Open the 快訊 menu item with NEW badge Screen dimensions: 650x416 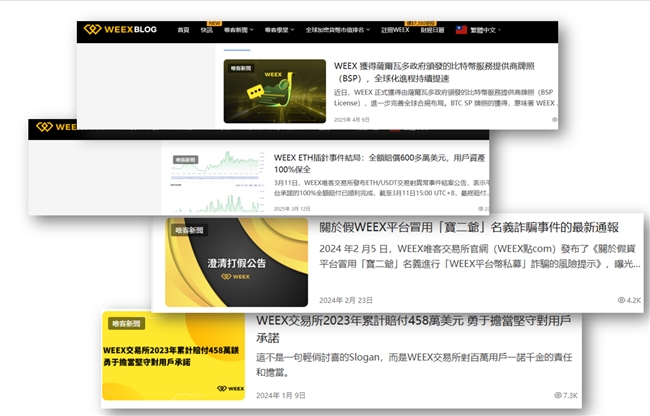pyautogui.click(x=206, y=30)
